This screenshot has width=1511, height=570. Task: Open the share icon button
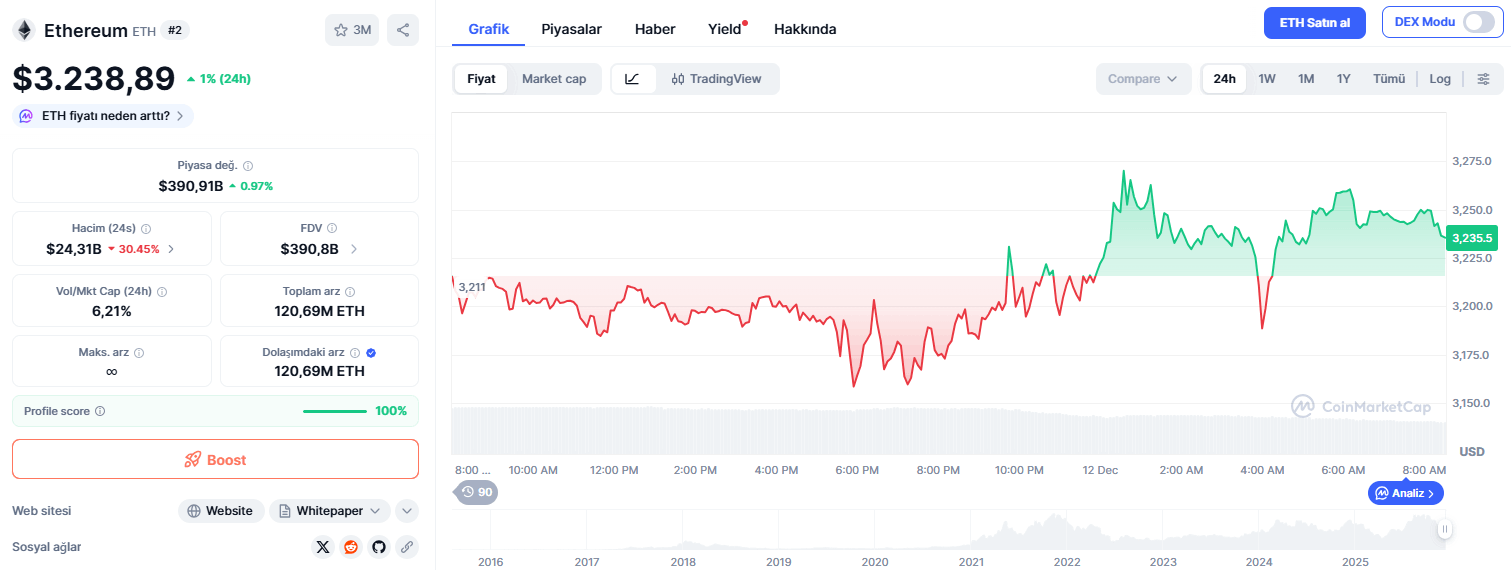pyautogui.click(x=403, y=30)
